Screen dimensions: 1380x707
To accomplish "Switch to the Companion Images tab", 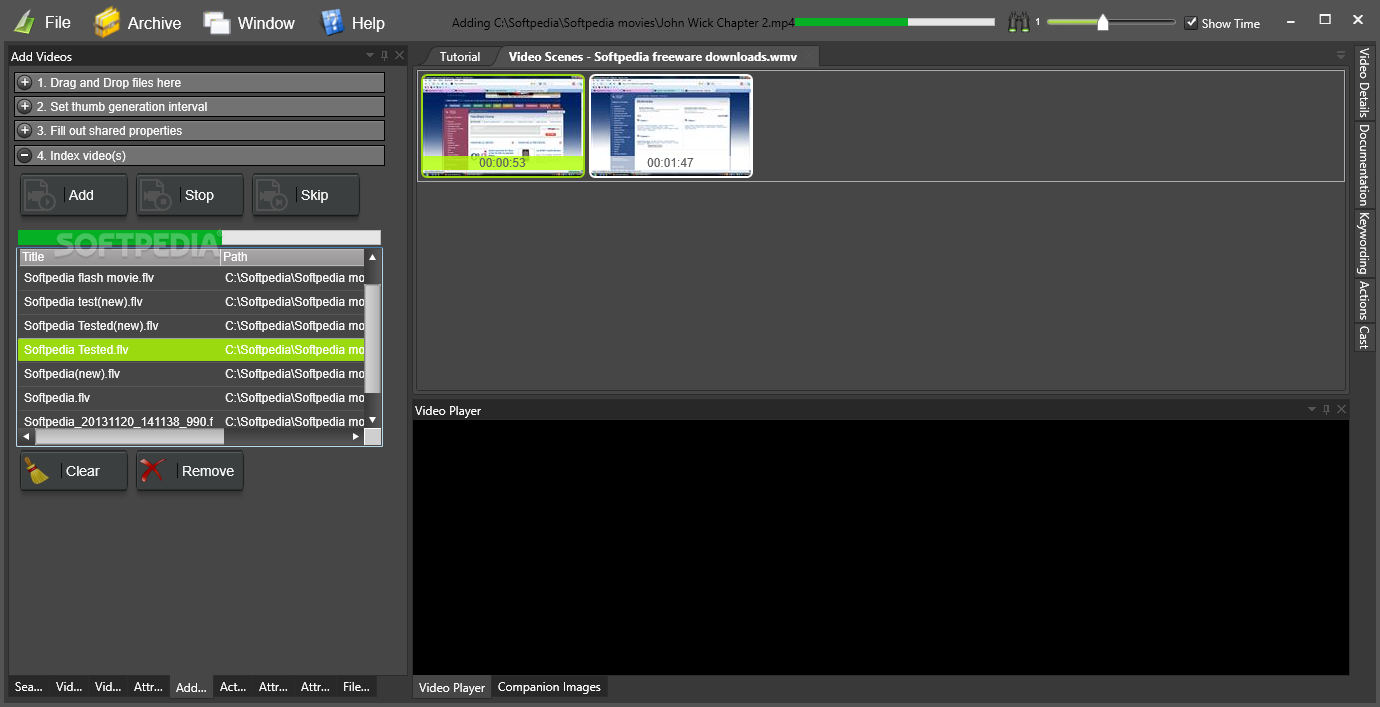I will click(549, 687).
